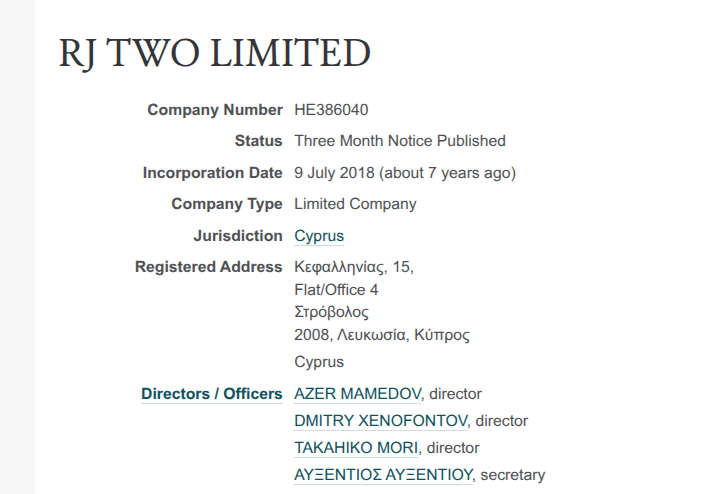Open director AZER MAMEDOV's profile link
724x494 pixels.
point(358,394)
